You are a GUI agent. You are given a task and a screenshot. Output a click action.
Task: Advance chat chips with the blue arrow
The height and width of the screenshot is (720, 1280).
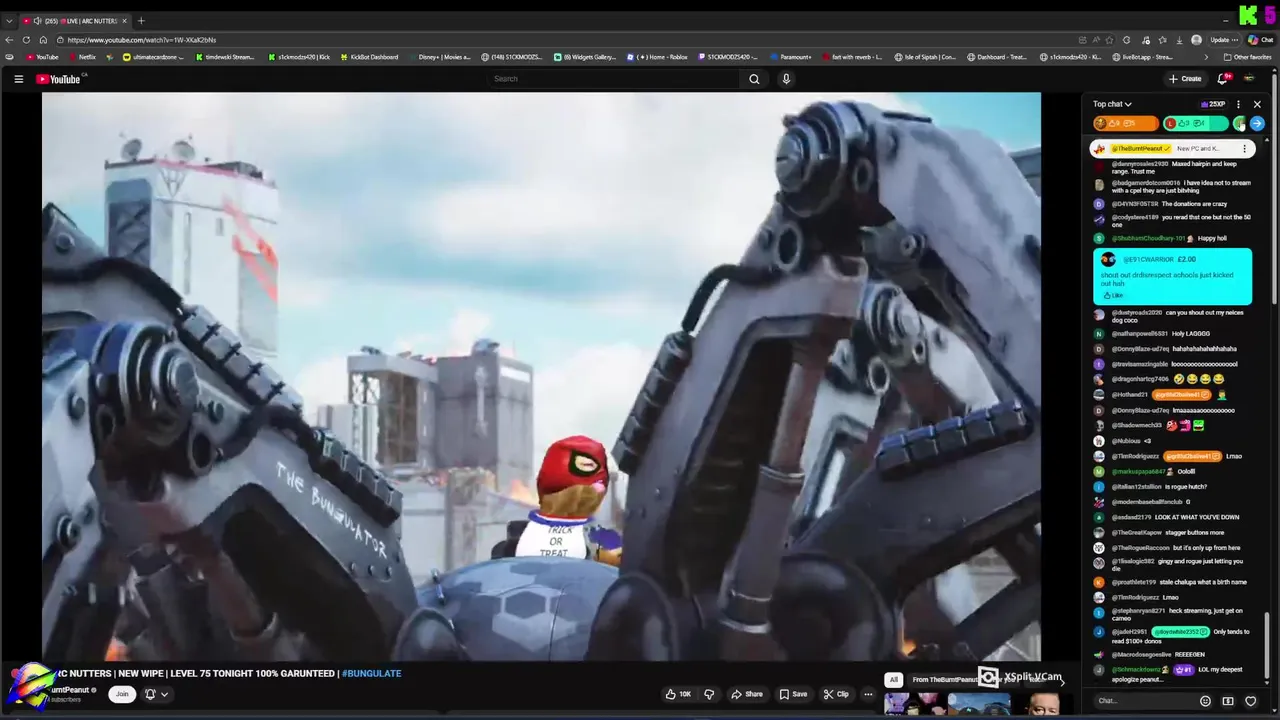pos(1257,124)
